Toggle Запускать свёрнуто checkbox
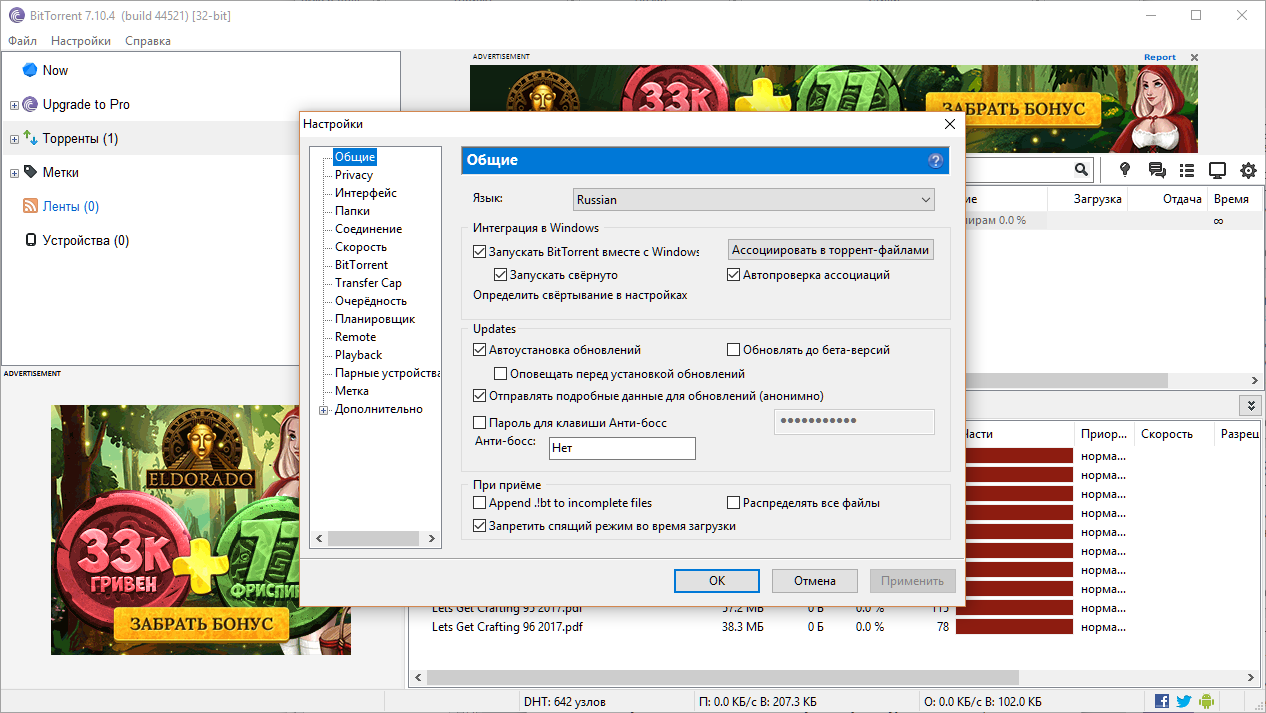This screenshot has width=1266, height=713. (x=501, y=275)
